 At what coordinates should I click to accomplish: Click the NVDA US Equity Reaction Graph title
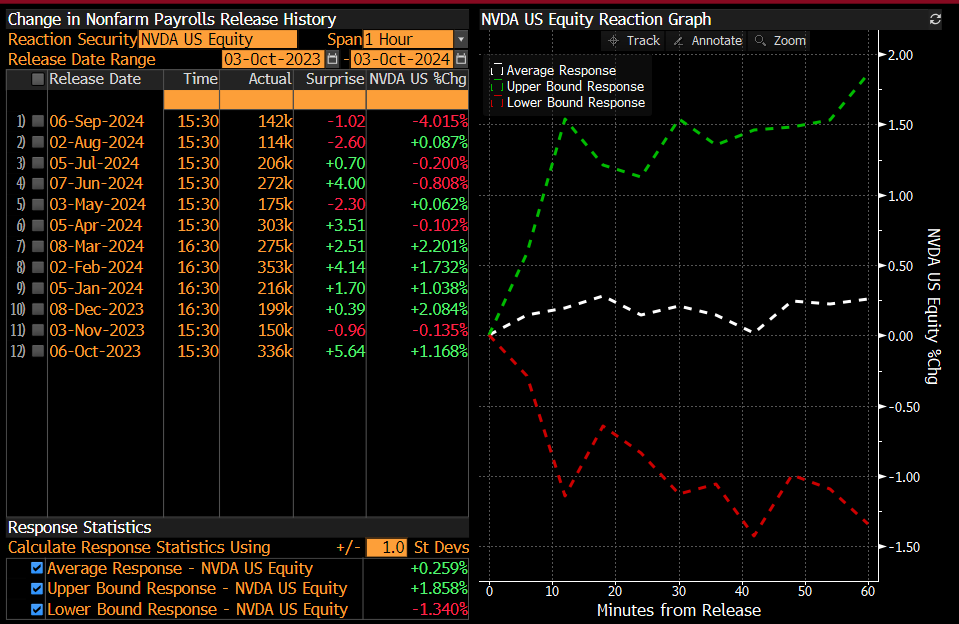click(596, 20)
